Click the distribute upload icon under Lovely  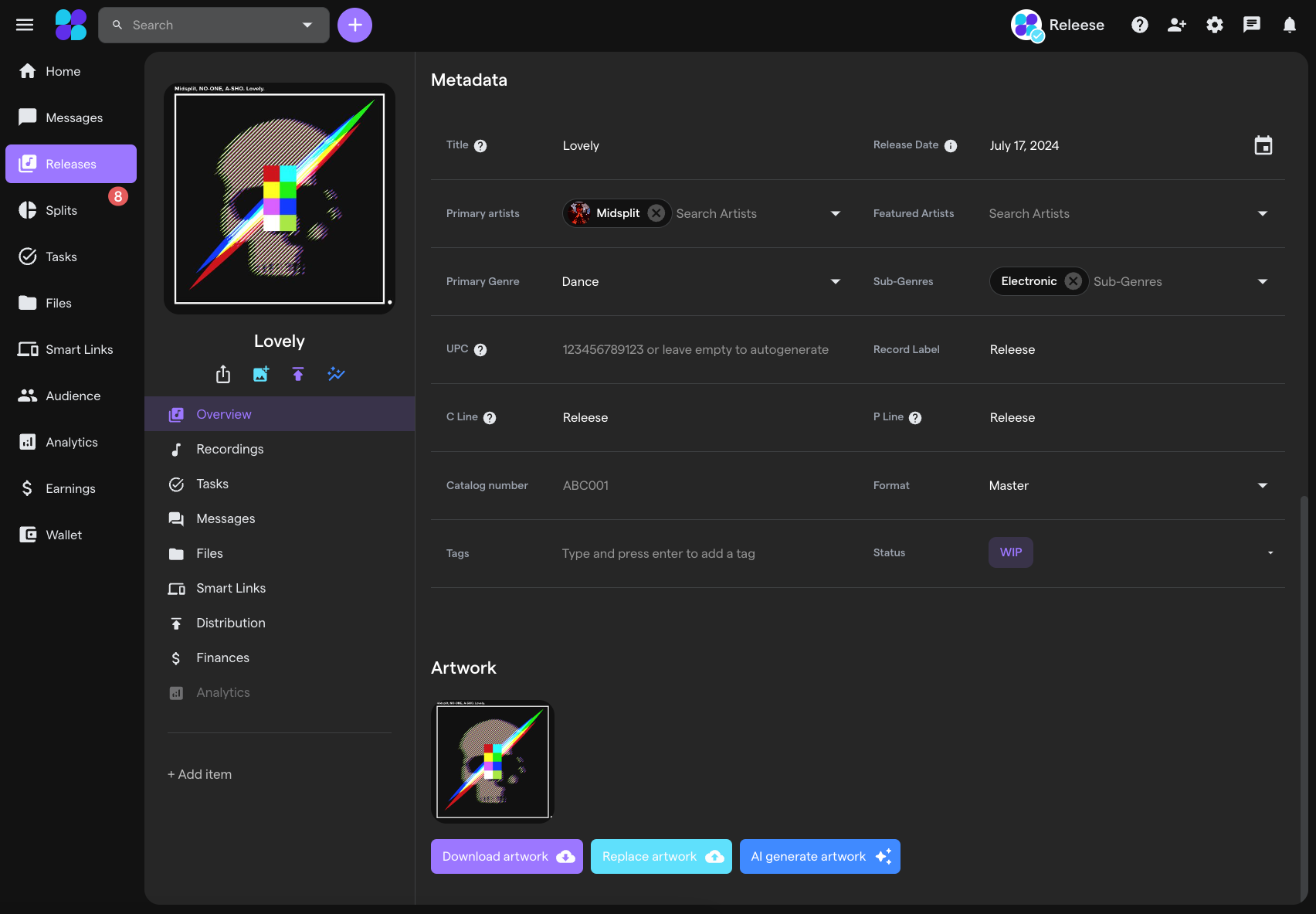point(298,374)
